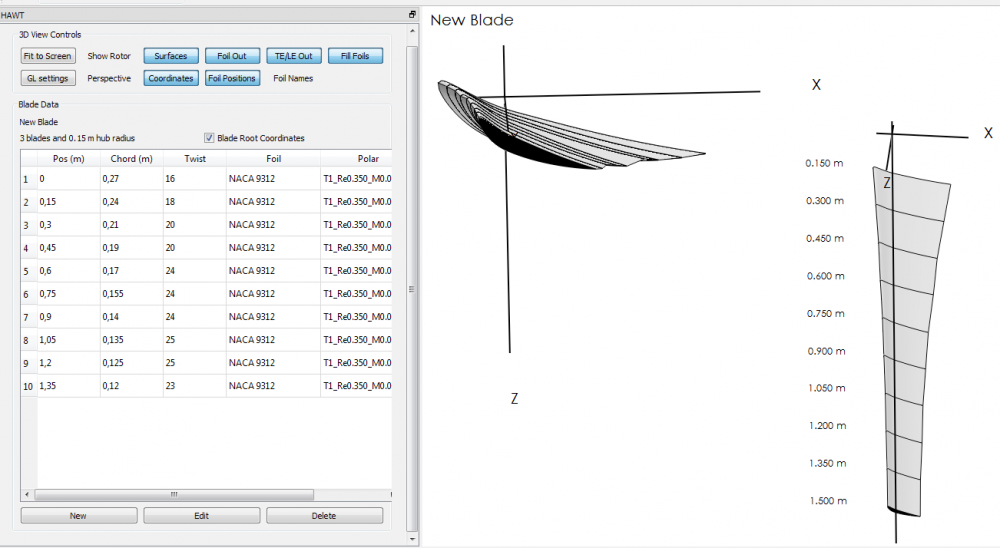Undock the HAWT panel with float icon

[412, 14]
